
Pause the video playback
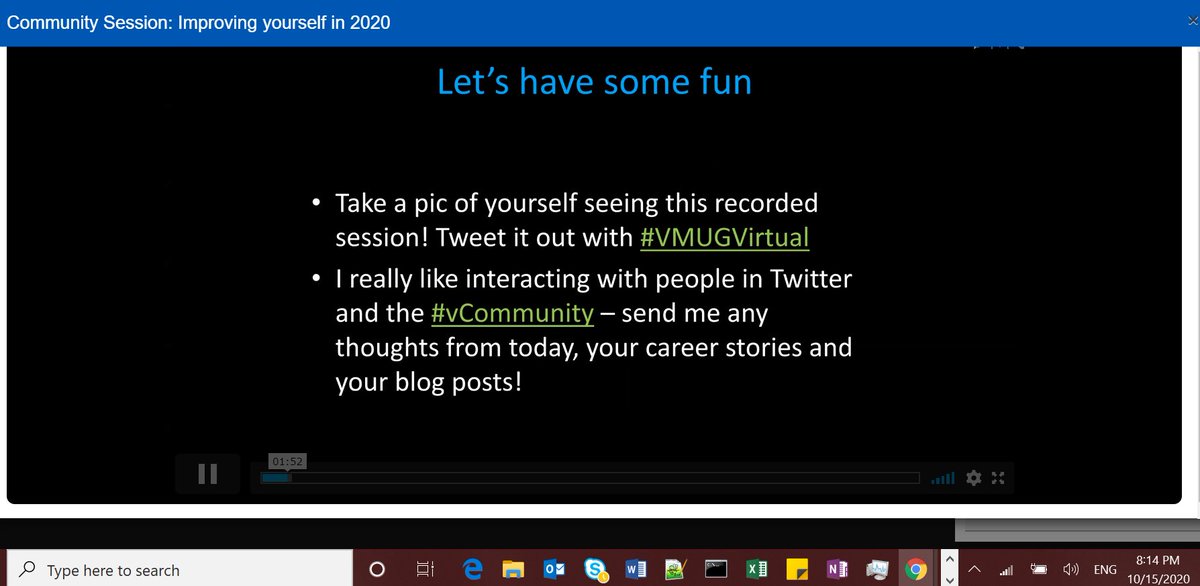click(208, 474)
